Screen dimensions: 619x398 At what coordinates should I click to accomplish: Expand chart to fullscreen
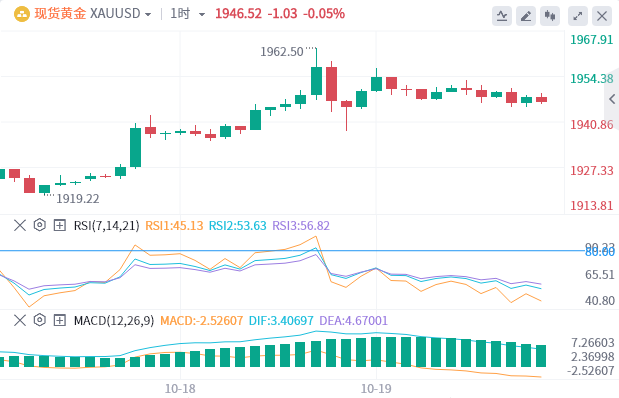coord(578,16)
